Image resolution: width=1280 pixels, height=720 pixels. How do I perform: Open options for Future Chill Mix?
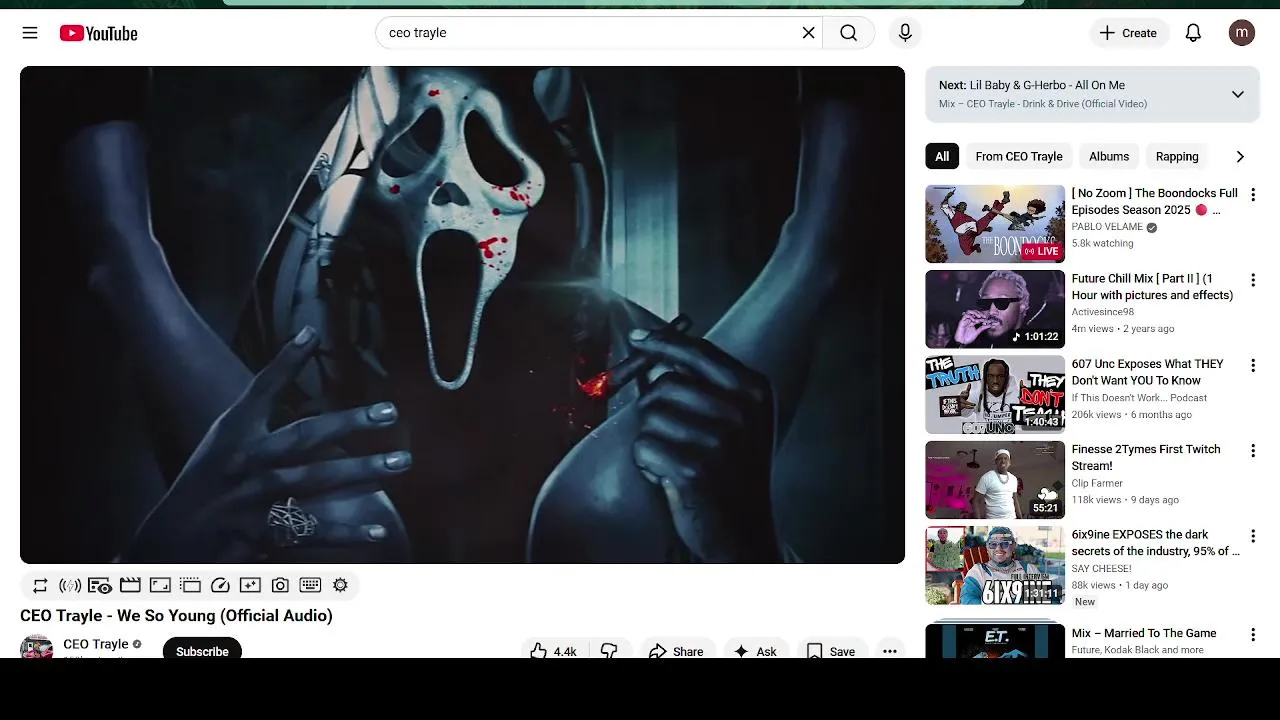[1253, 280]
